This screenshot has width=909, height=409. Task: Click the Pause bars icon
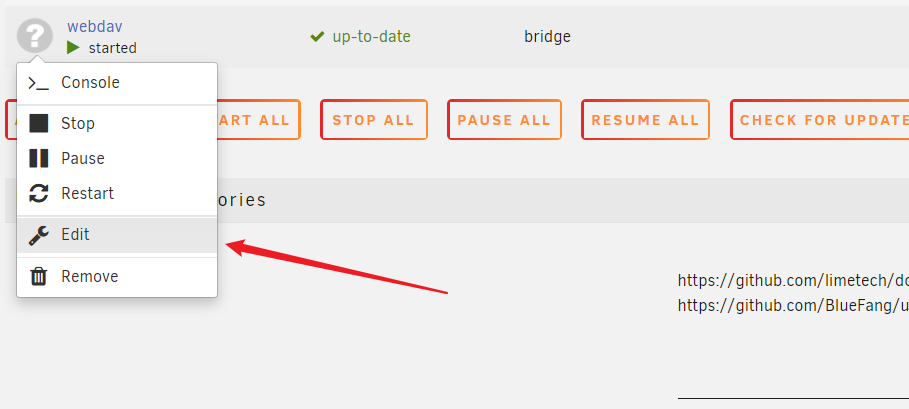[x=39, y=158]
